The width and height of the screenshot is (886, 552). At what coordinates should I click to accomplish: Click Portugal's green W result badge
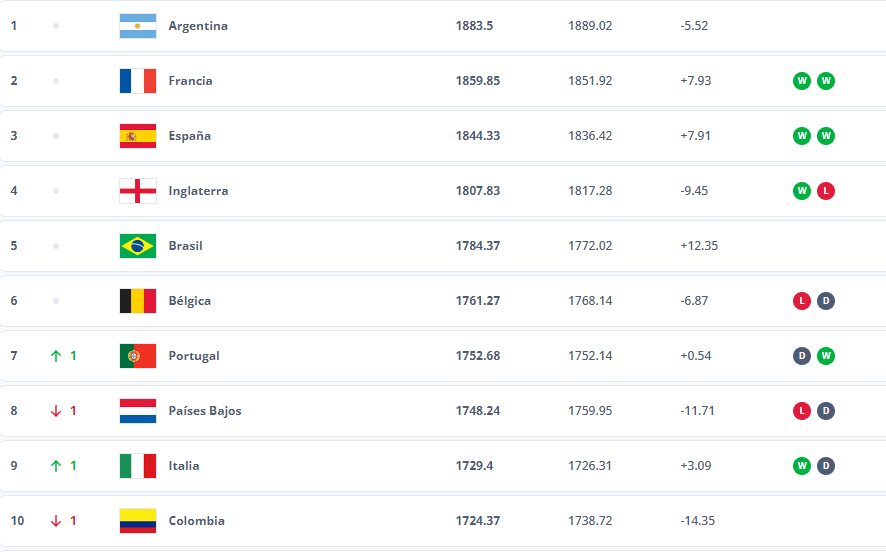(826, 356)
